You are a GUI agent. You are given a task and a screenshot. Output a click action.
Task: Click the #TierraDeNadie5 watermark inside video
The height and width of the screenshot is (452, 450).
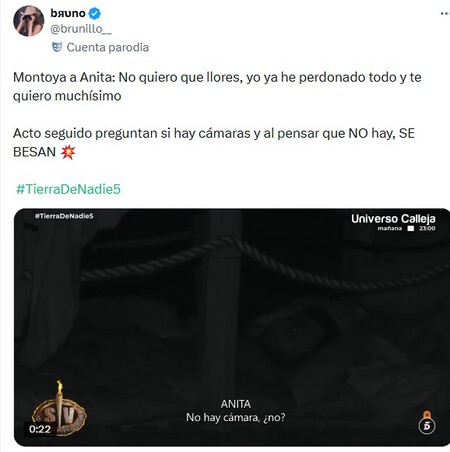pos(64,216)
